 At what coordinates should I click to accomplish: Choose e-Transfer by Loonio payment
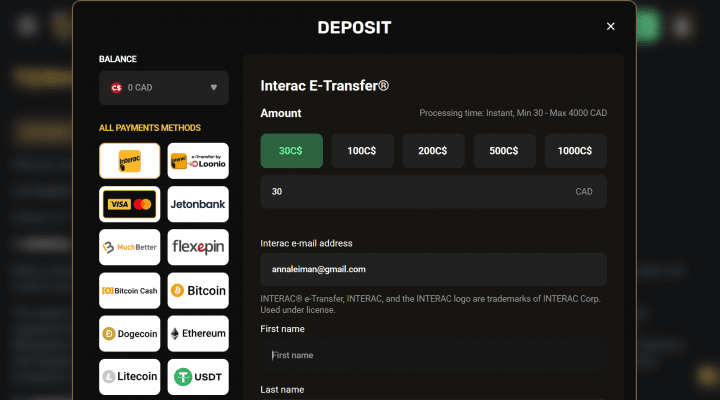pos(198,161)
